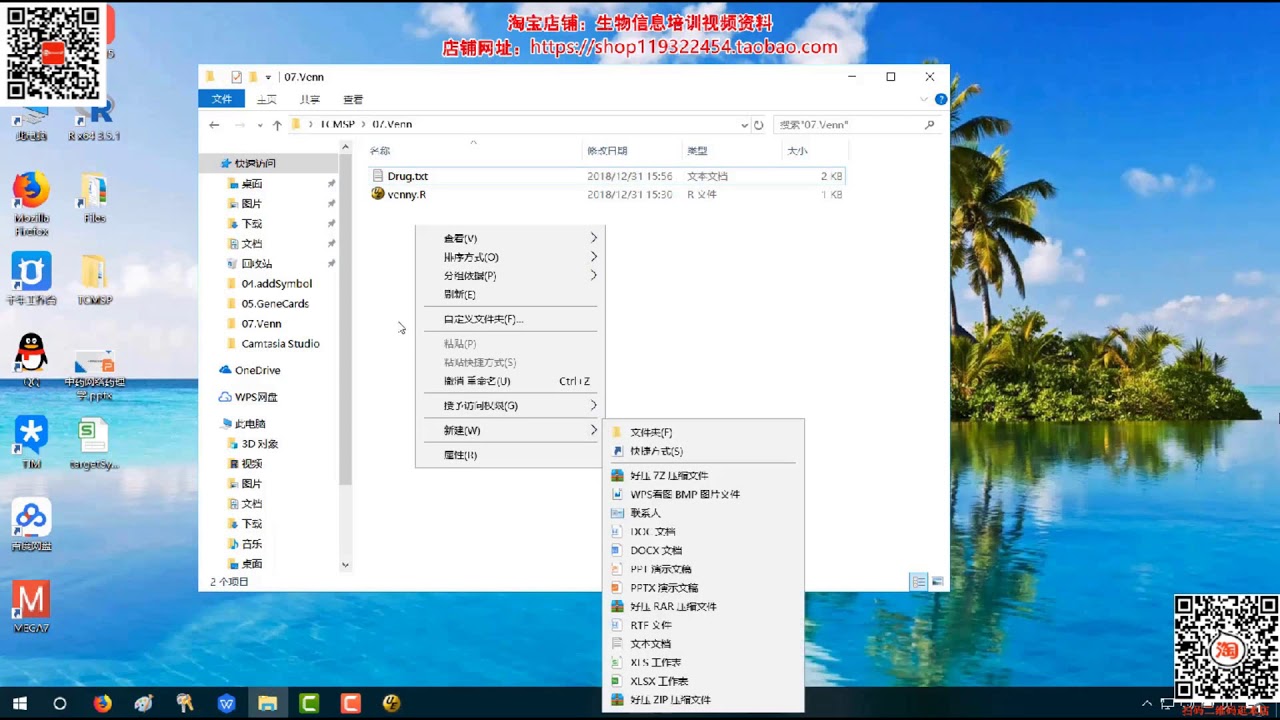The width and height of the screenshot is (1280, 720).
Task: Select the Files folder on the desktop
Action: click(94, 199)
